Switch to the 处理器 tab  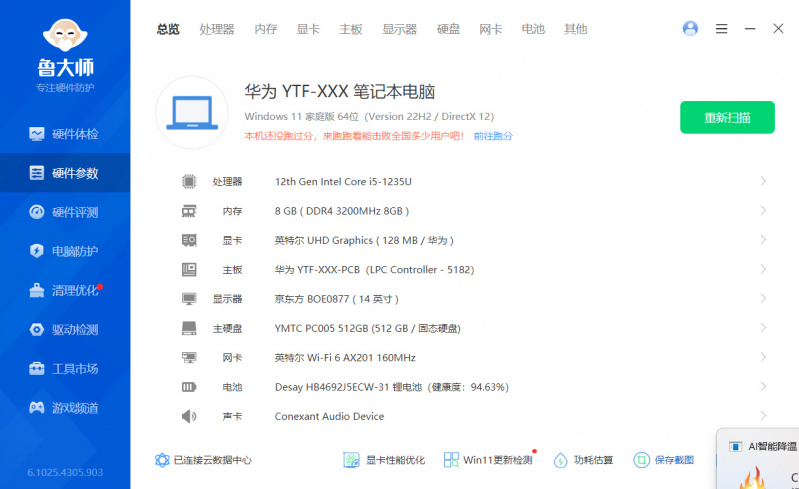pos(217,29)
